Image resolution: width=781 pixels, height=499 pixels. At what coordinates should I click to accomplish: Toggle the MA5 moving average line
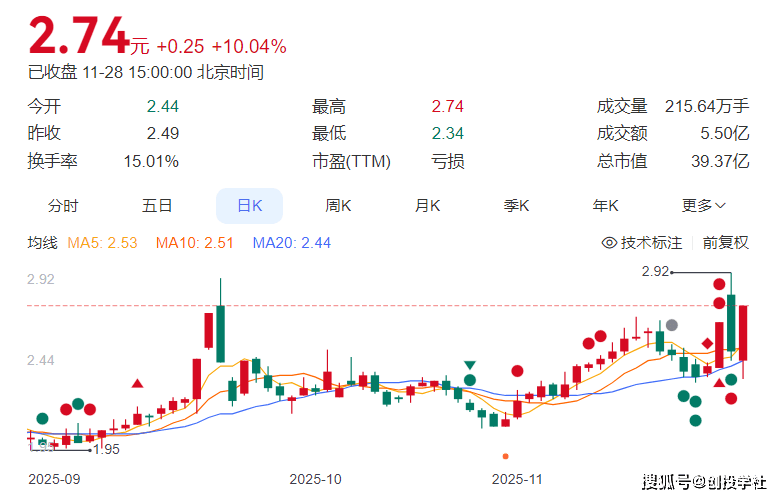[x=102, y=242]
